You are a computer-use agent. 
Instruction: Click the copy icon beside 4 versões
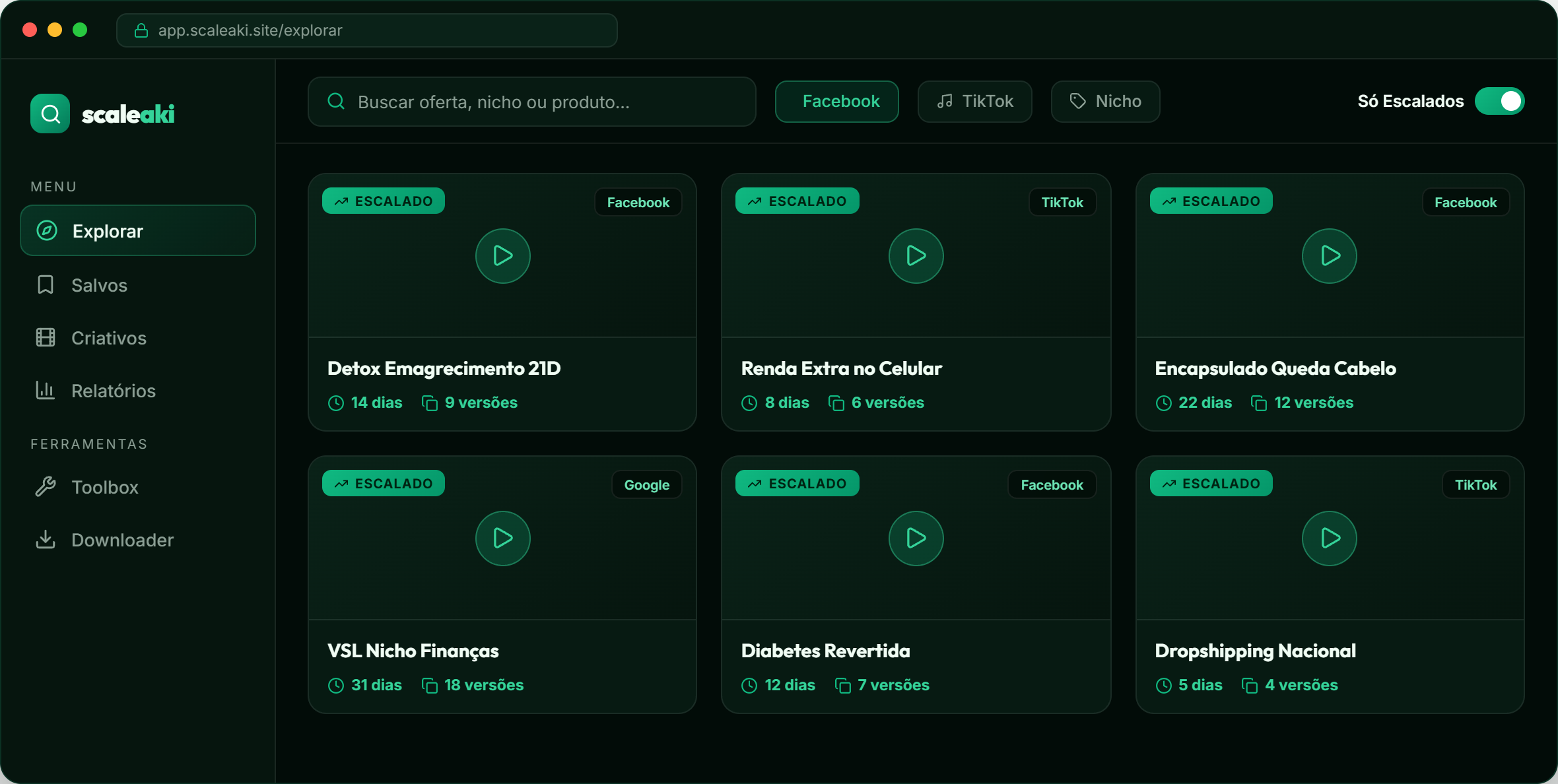pos(1250,685)
